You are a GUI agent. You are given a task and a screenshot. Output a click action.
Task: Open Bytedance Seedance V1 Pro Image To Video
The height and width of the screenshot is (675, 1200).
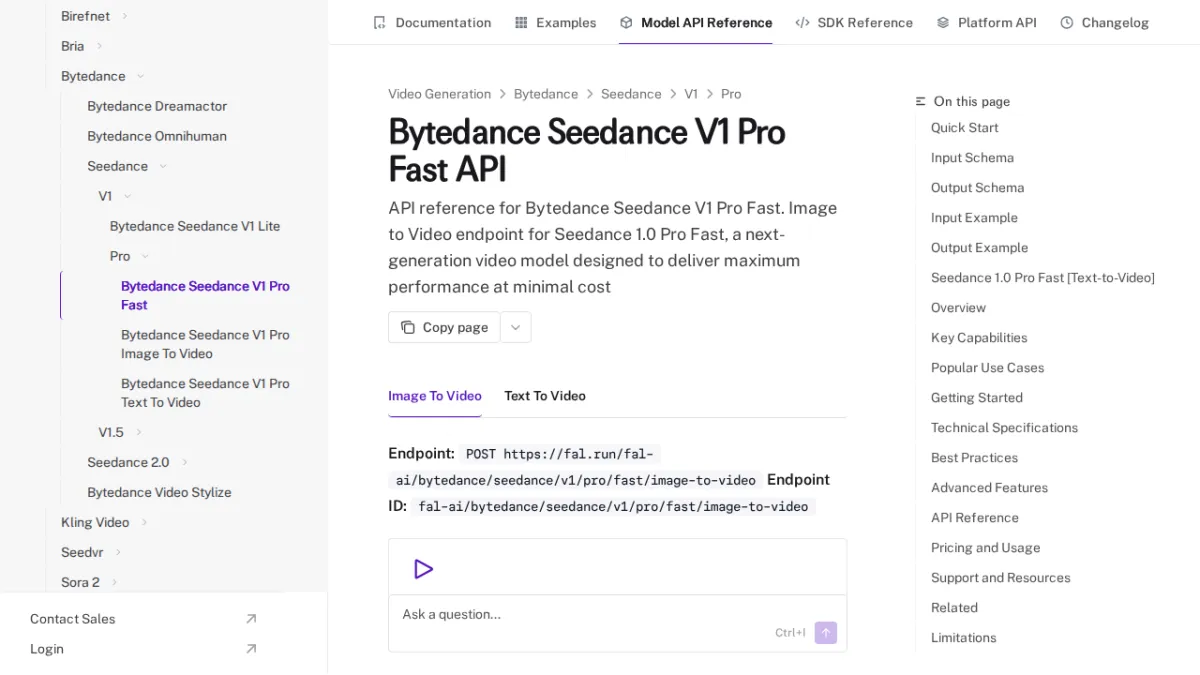(x=205, y=344)
